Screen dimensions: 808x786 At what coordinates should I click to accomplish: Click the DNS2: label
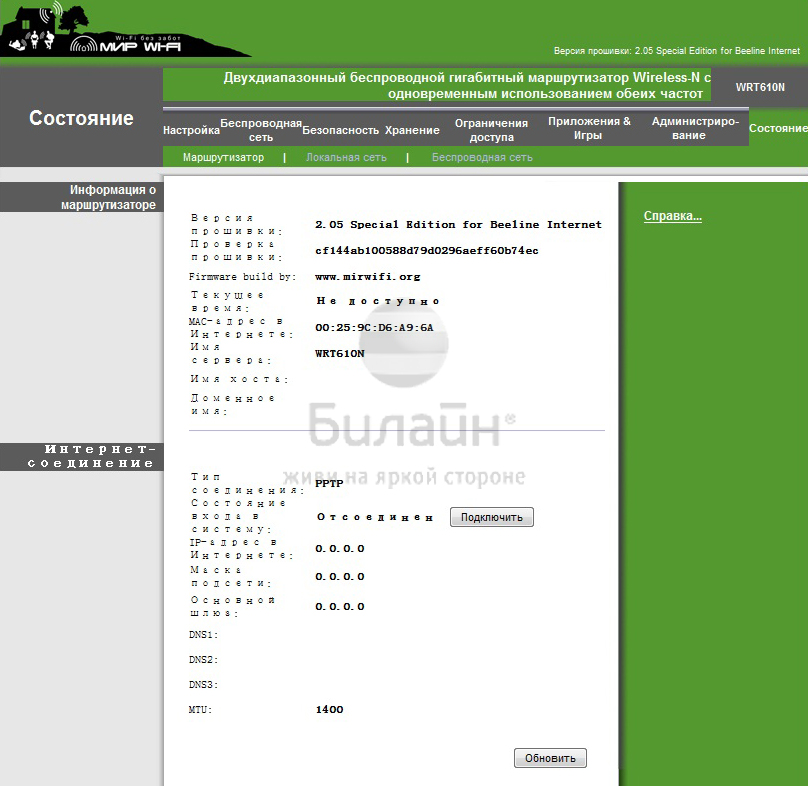click(204, 660)
